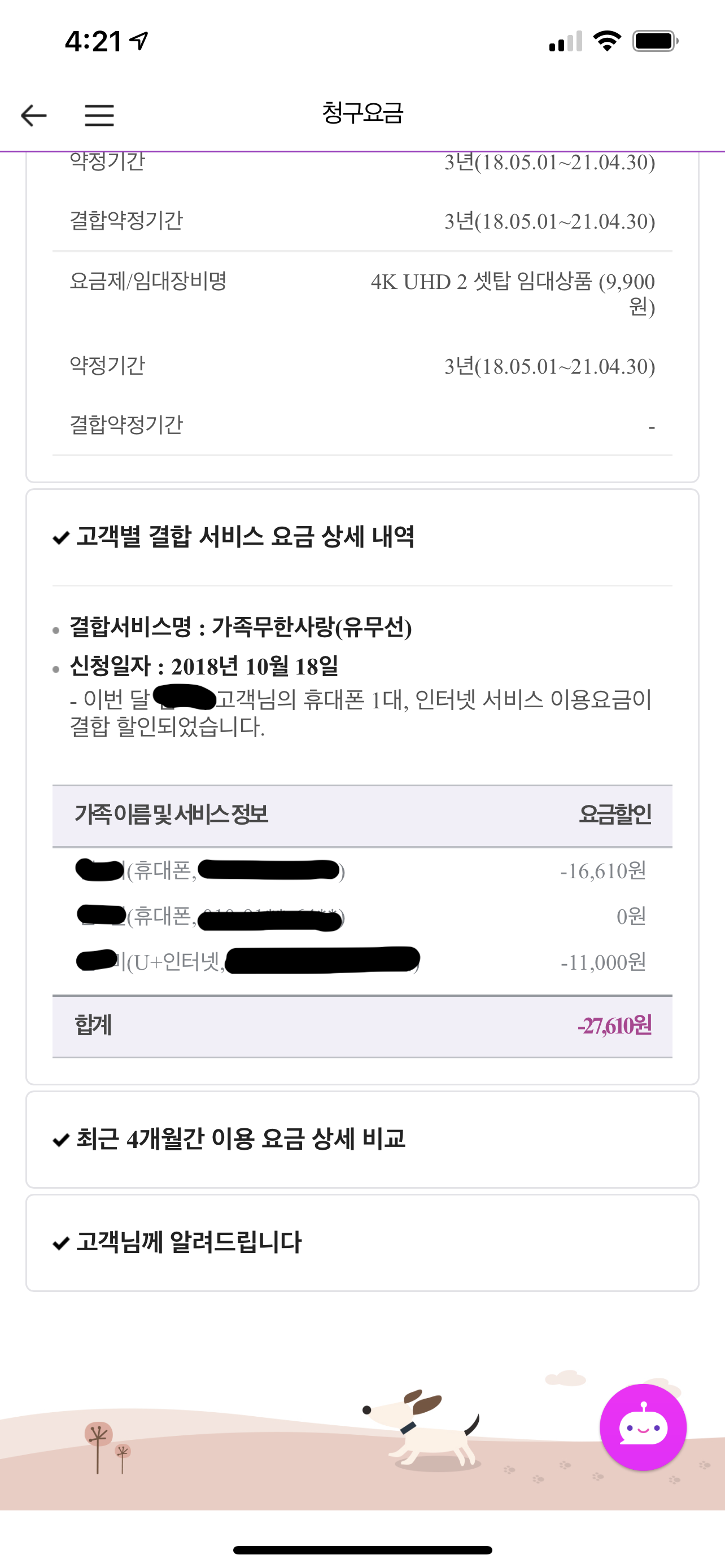The image size is (725, 1568).
Task: Tap the back arrow icon
Action: tap(33, 115)
